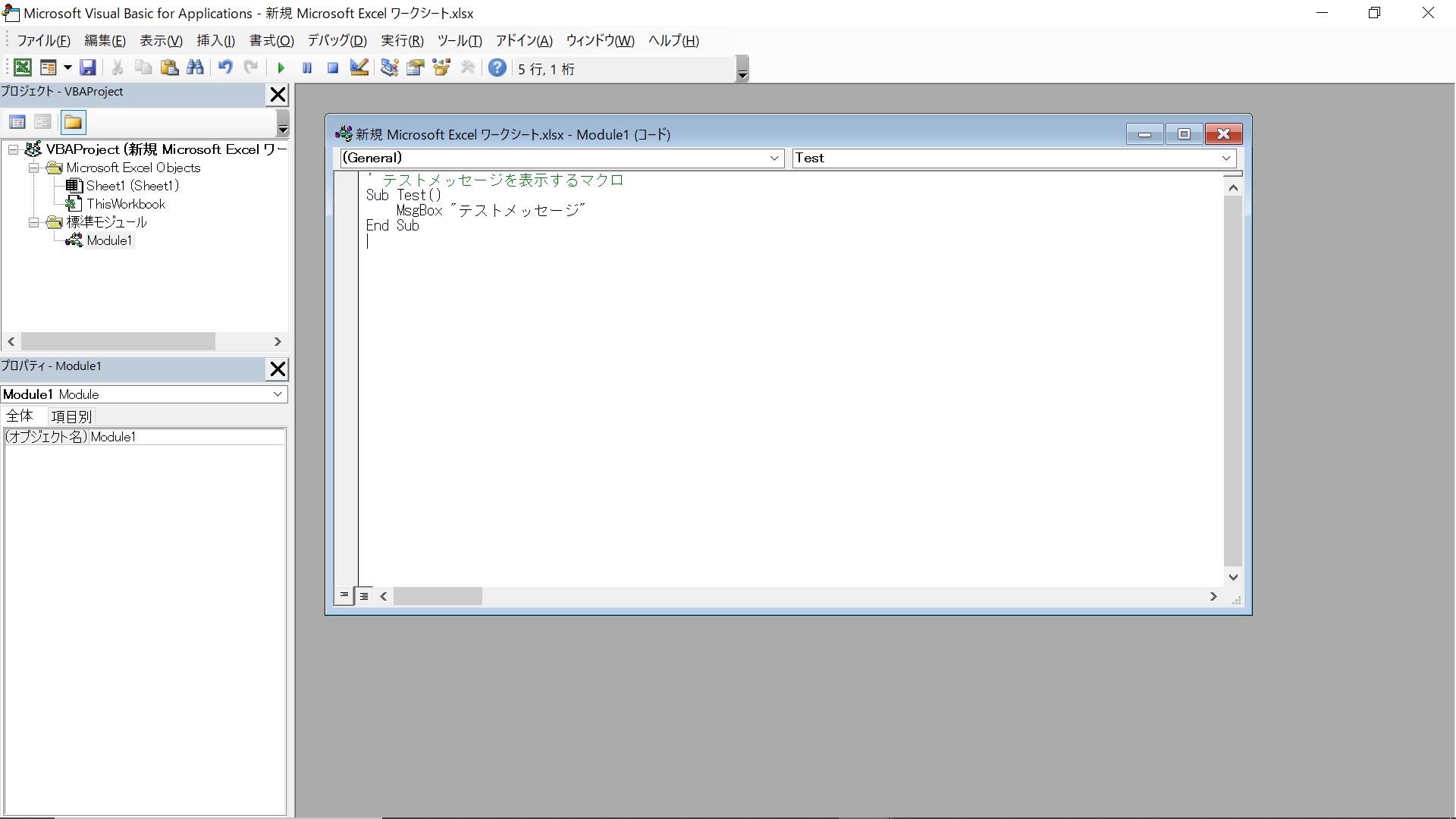Open the Insert UserForm dropdown arrow
Screen dimensions: 1456x819
[x=67, y=67]
